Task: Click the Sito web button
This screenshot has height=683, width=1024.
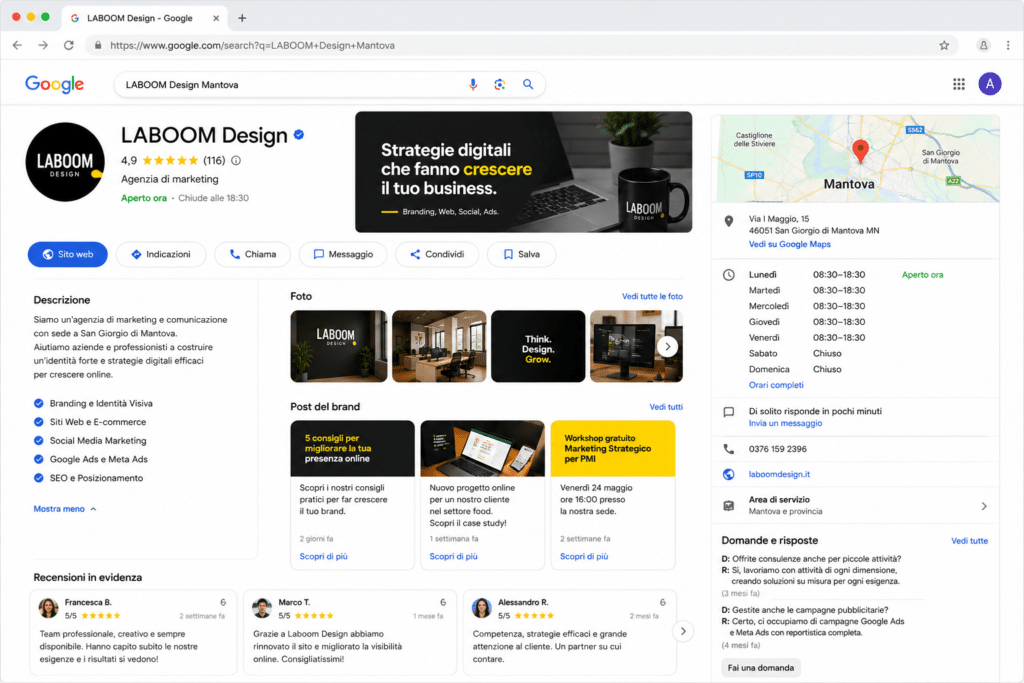Action: pos(68,254)
